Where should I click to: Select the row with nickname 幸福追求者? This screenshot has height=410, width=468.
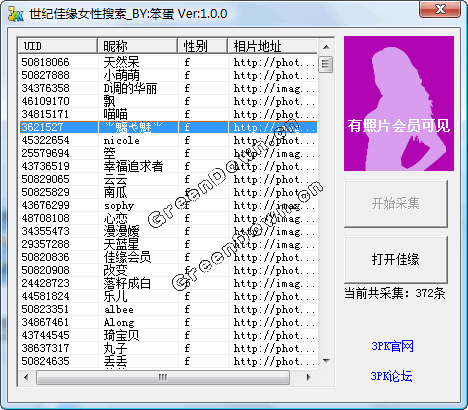click(x=168, y=166)
